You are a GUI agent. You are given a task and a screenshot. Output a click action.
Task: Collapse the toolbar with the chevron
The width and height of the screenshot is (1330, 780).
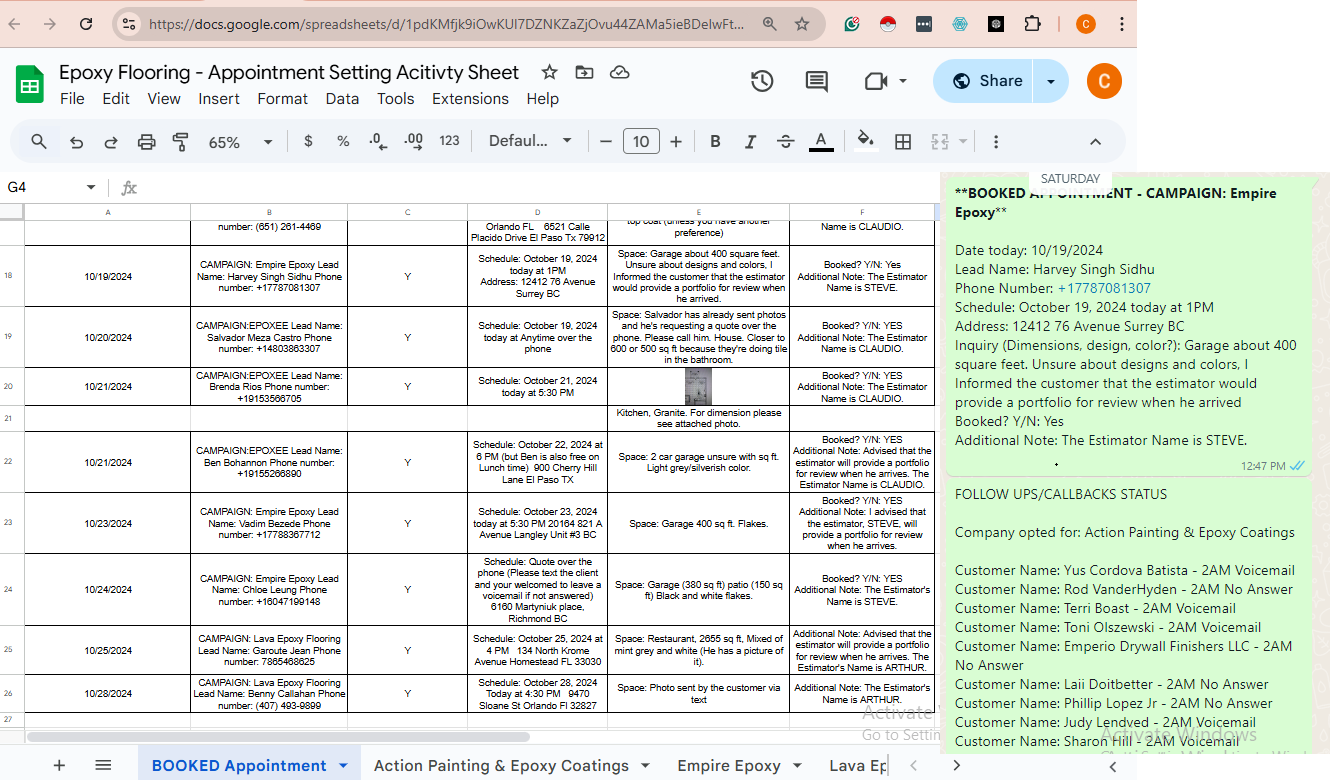pos(1095,142)
